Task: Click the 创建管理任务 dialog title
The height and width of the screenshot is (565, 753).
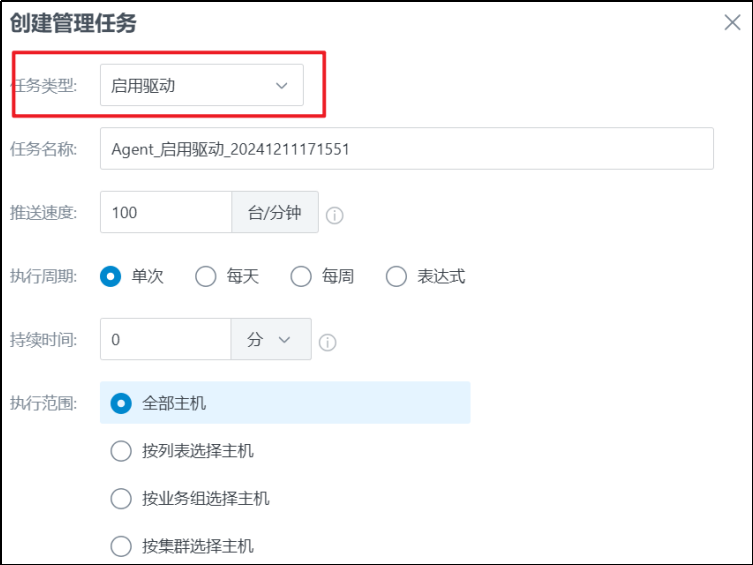Action: (x=73, y=24)
